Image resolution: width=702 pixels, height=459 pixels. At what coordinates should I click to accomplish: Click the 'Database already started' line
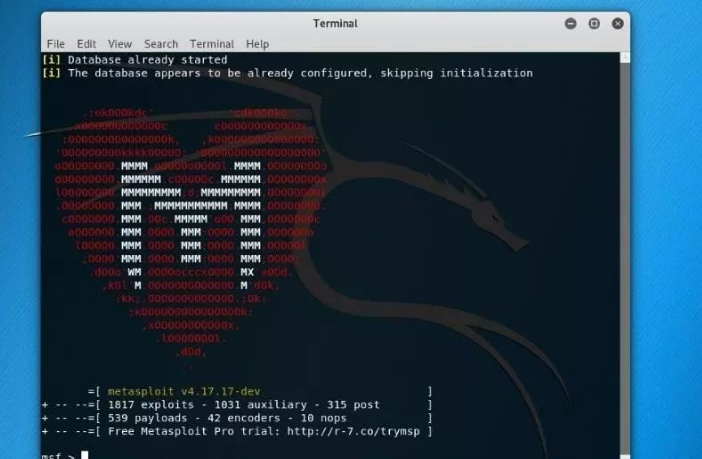135,60
